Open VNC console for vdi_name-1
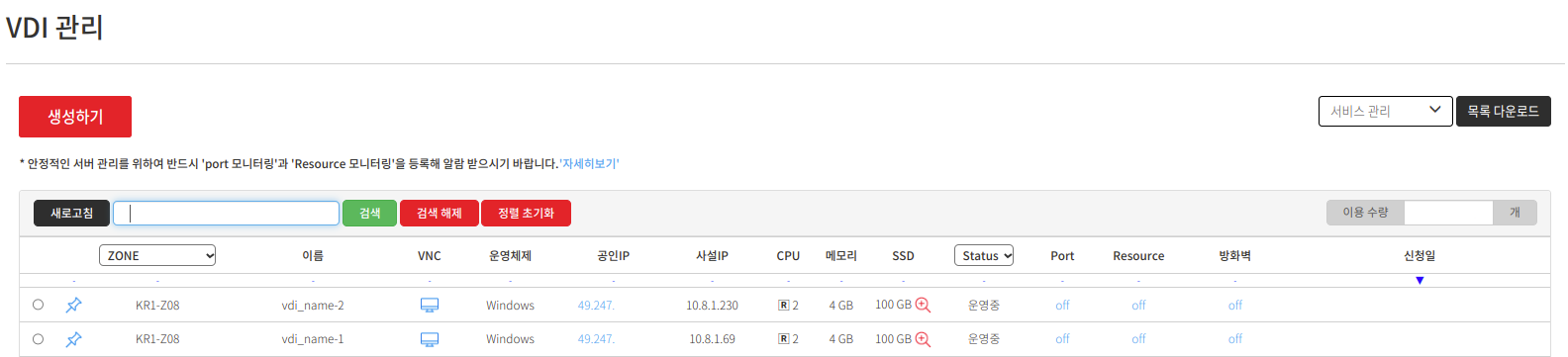Viewport: 1568px width, 357px height. (430, 339)
